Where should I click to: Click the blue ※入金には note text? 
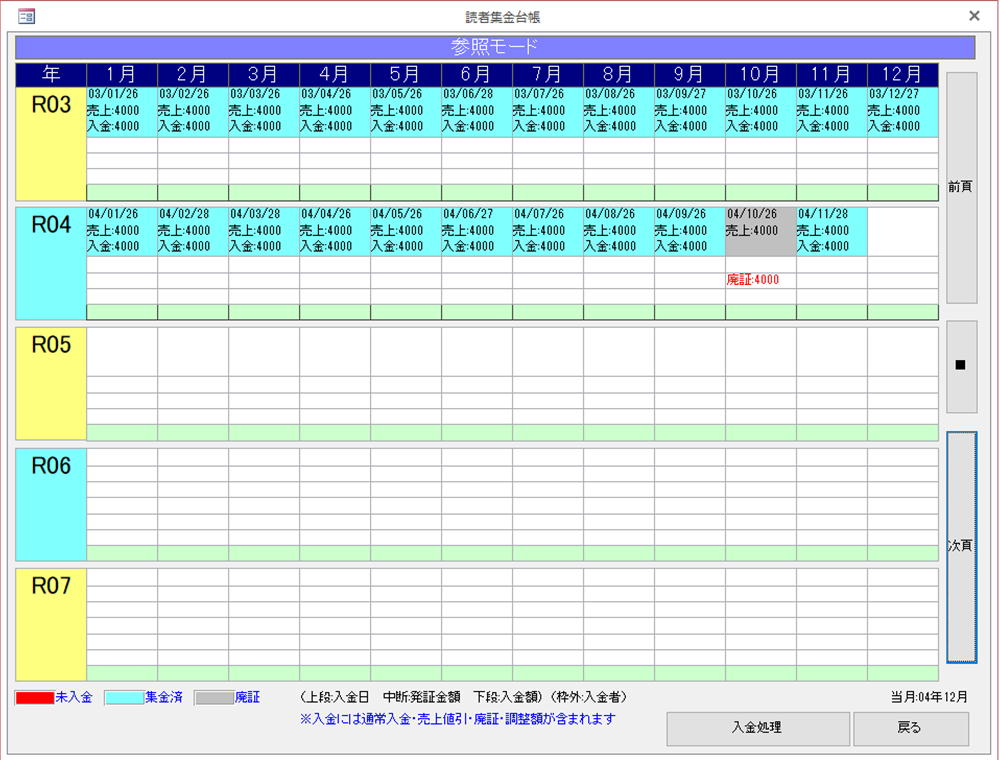(x=458, y=719)
